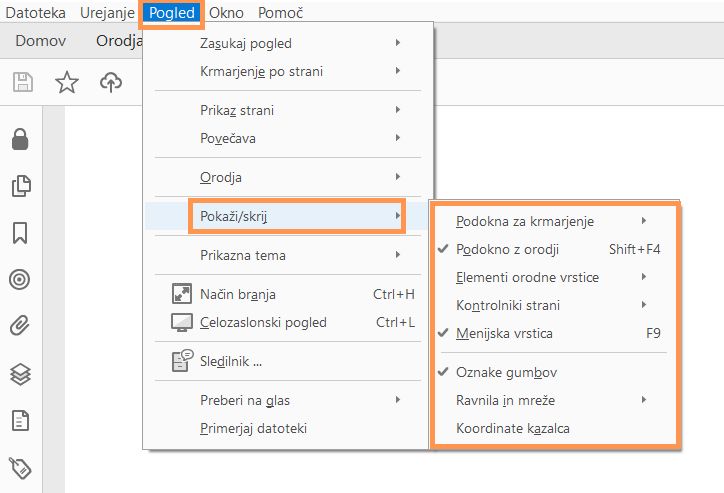The width and height of the screenshot is (724, 493).
Task: Choose Celozaslonski pogled from the menu
Action: coord(263,322)
